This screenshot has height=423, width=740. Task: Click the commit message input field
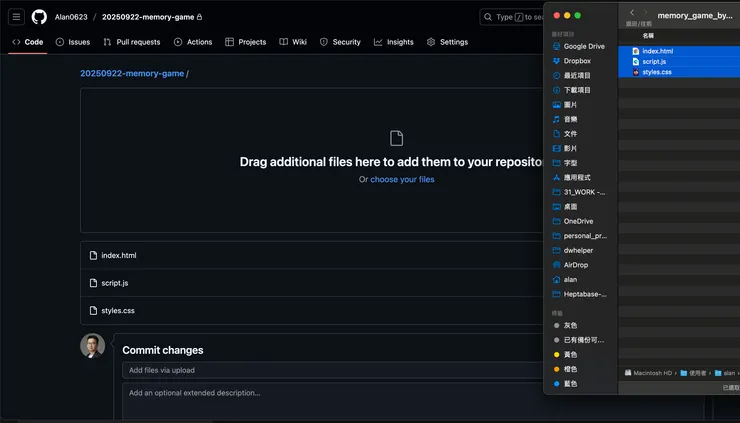pyautogui.click(x=330, y=370)
